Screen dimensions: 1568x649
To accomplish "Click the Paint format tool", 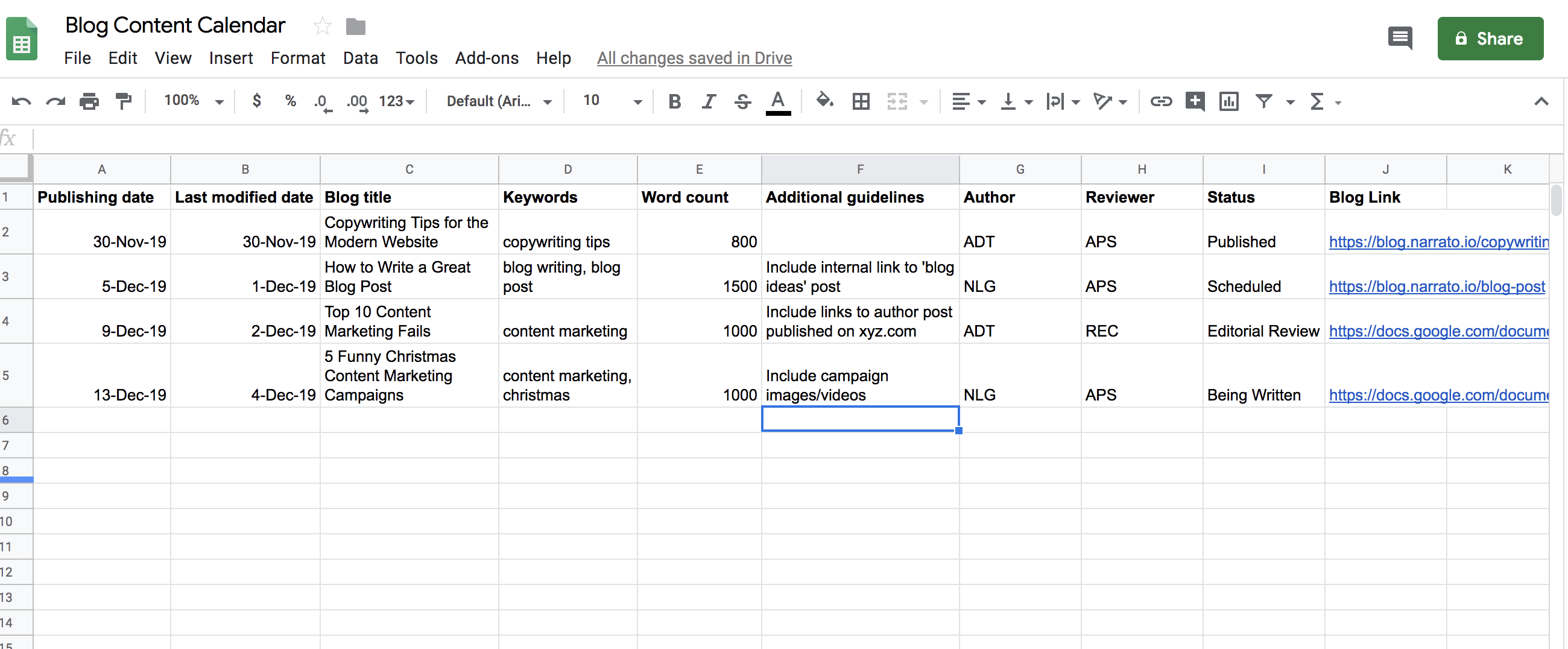I will point(124,101).
